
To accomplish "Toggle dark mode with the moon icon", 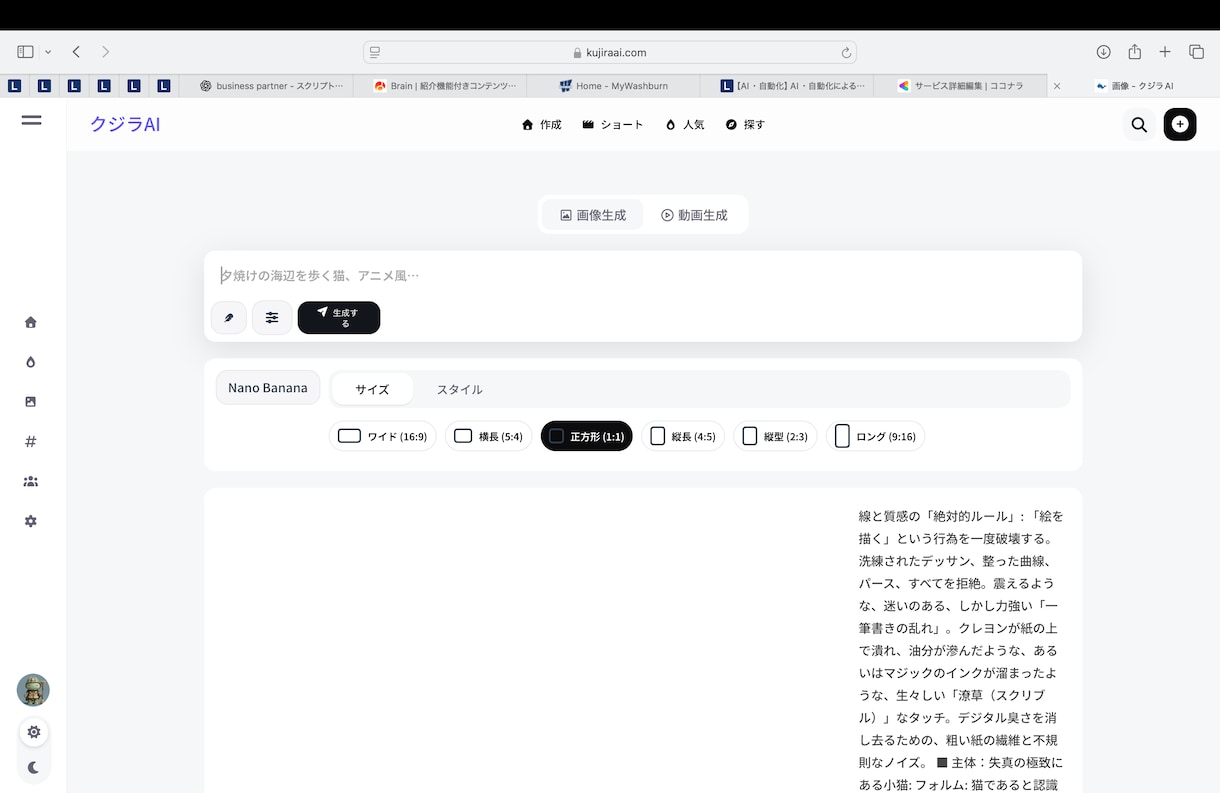I will (x=33, y=768).
